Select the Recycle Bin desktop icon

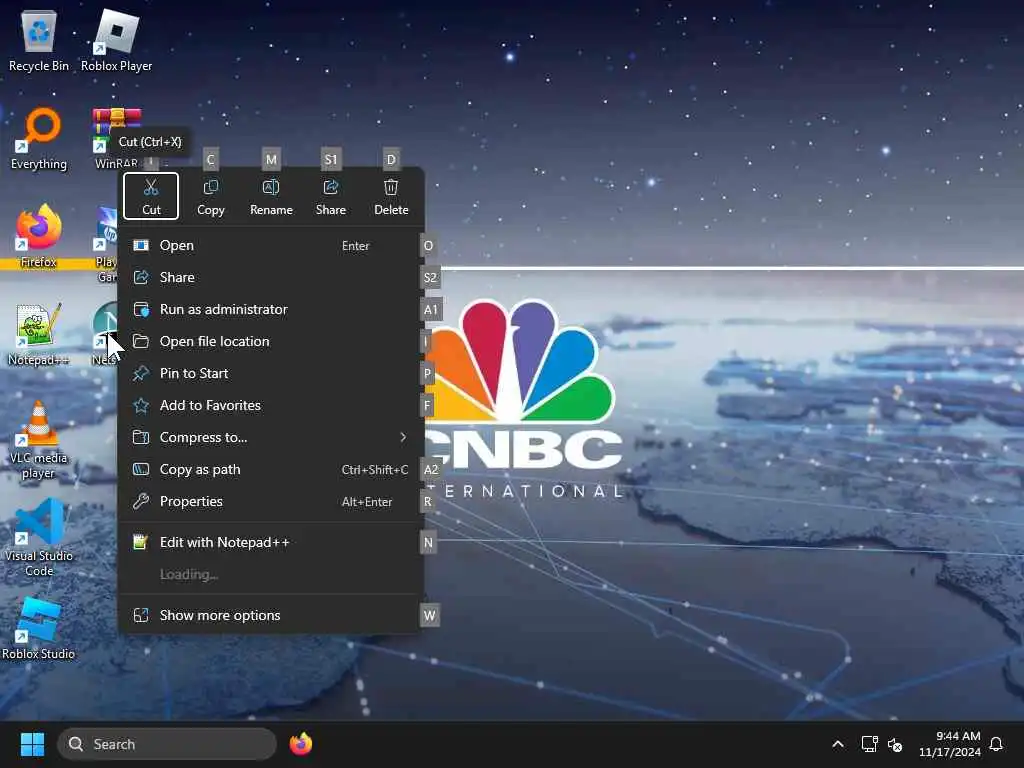[39, 40]
